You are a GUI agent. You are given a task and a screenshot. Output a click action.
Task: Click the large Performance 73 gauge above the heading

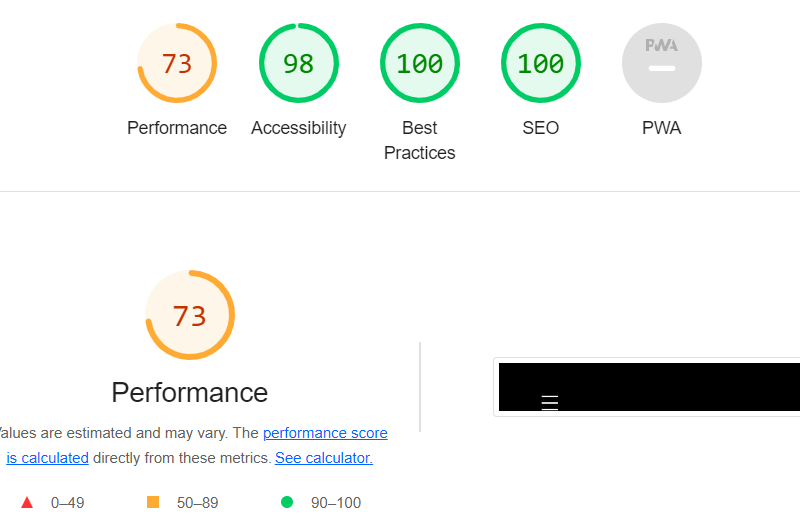coord(190,316)
